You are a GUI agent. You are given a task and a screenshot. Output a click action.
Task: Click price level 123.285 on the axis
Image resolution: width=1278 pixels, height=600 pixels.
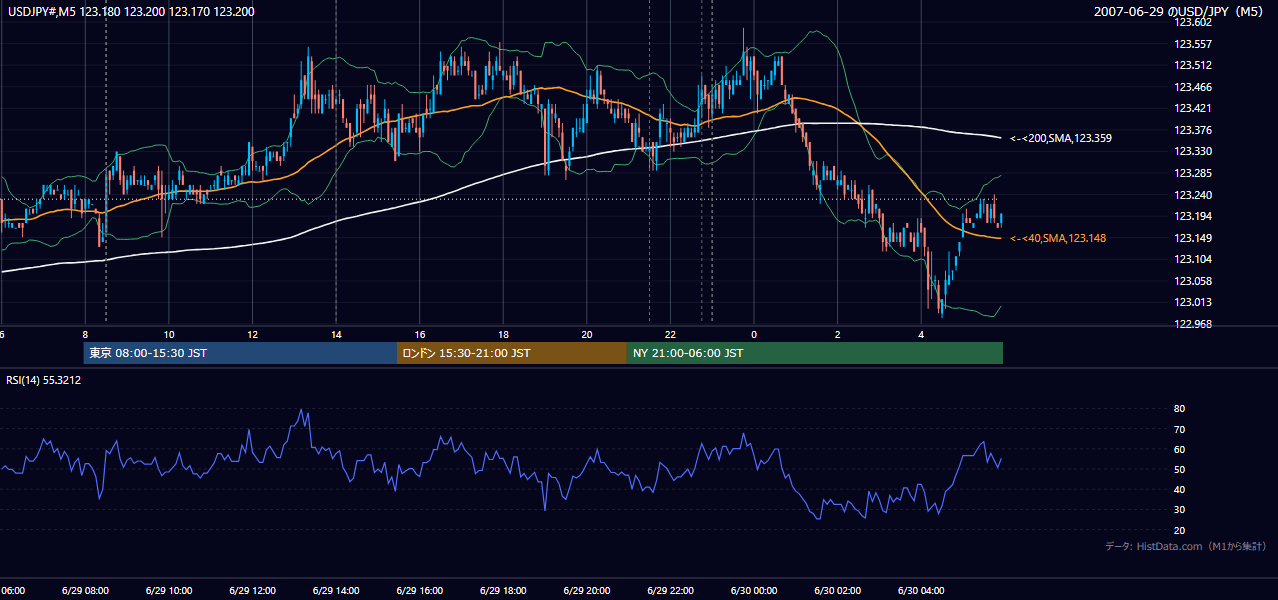coord(1192,173)
